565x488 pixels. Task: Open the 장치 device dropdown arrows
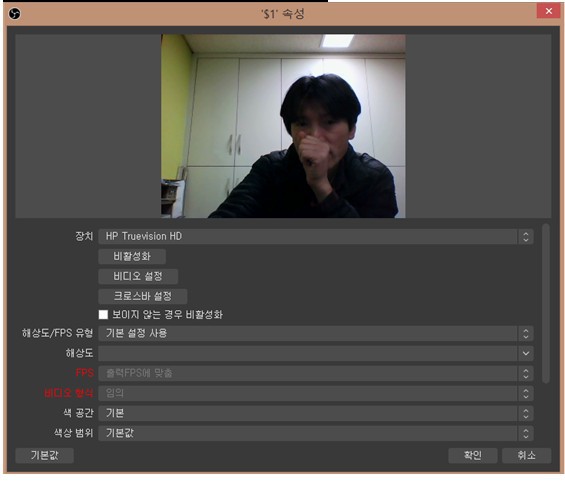pyautogui.click(x=526, y=237)
